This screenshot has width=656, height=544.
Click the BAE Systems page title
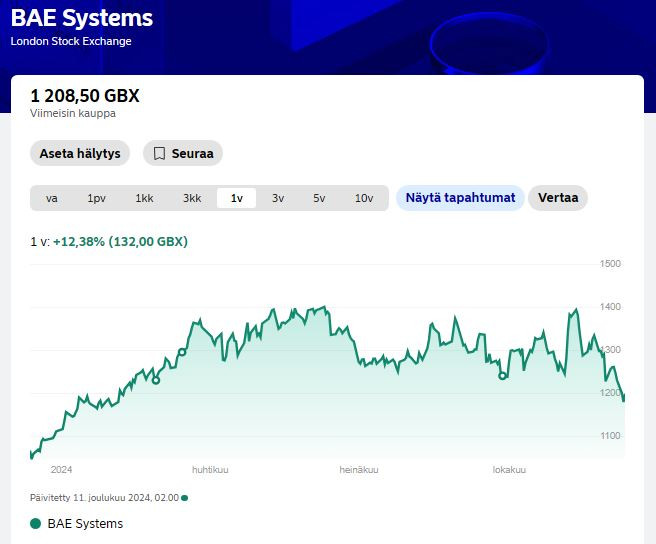click(x=82, y=18)
